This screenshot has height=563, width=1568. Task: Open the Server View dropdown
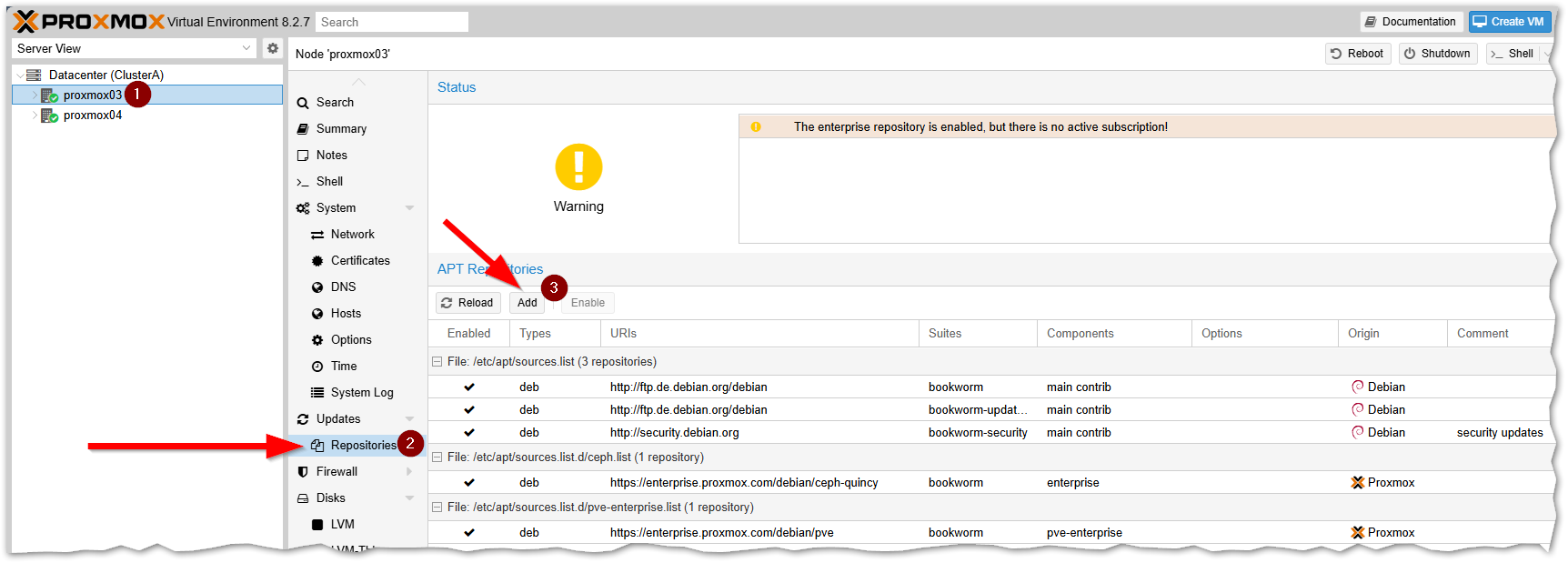click(x=134, y=48)
